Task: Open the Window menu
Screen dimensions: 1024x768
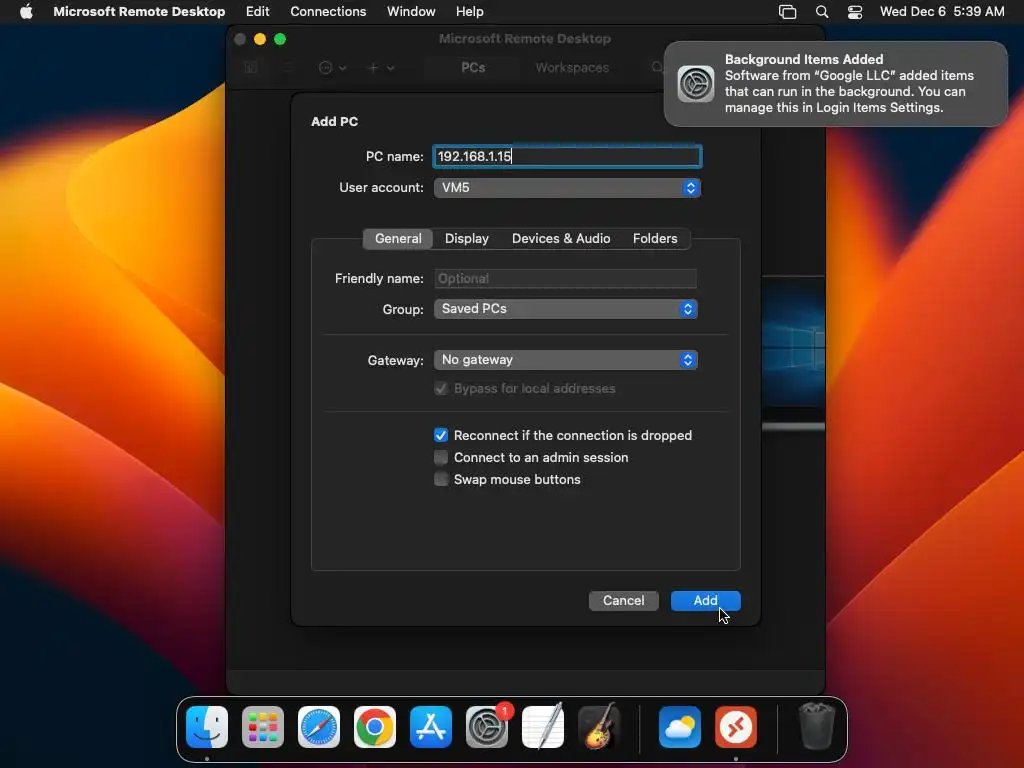Action: coord(411,12)
